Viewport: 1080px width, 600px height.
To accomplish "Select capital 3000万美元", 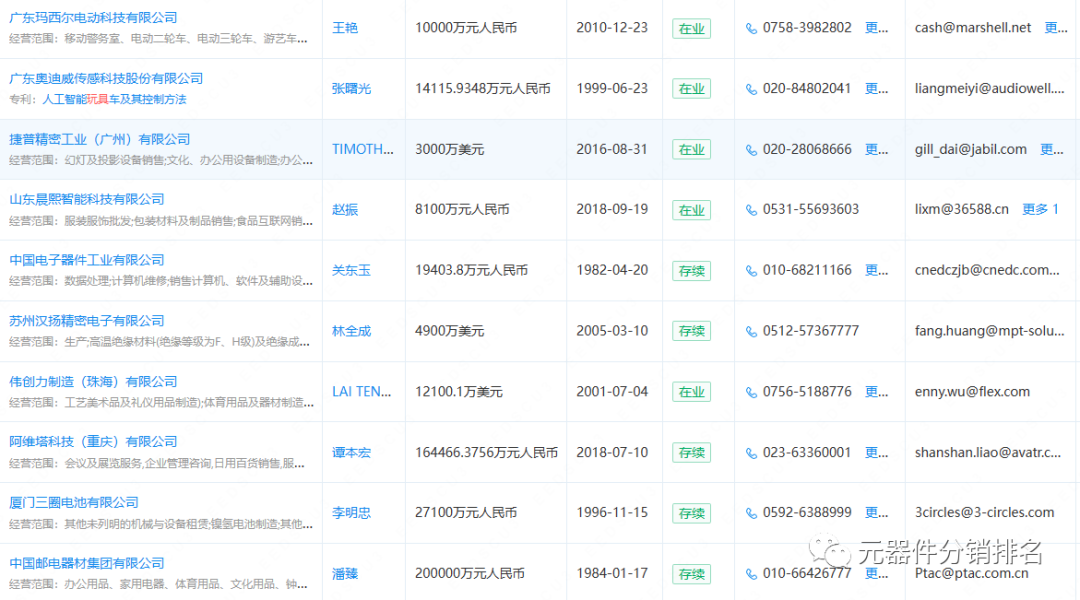I will point(450,149).
